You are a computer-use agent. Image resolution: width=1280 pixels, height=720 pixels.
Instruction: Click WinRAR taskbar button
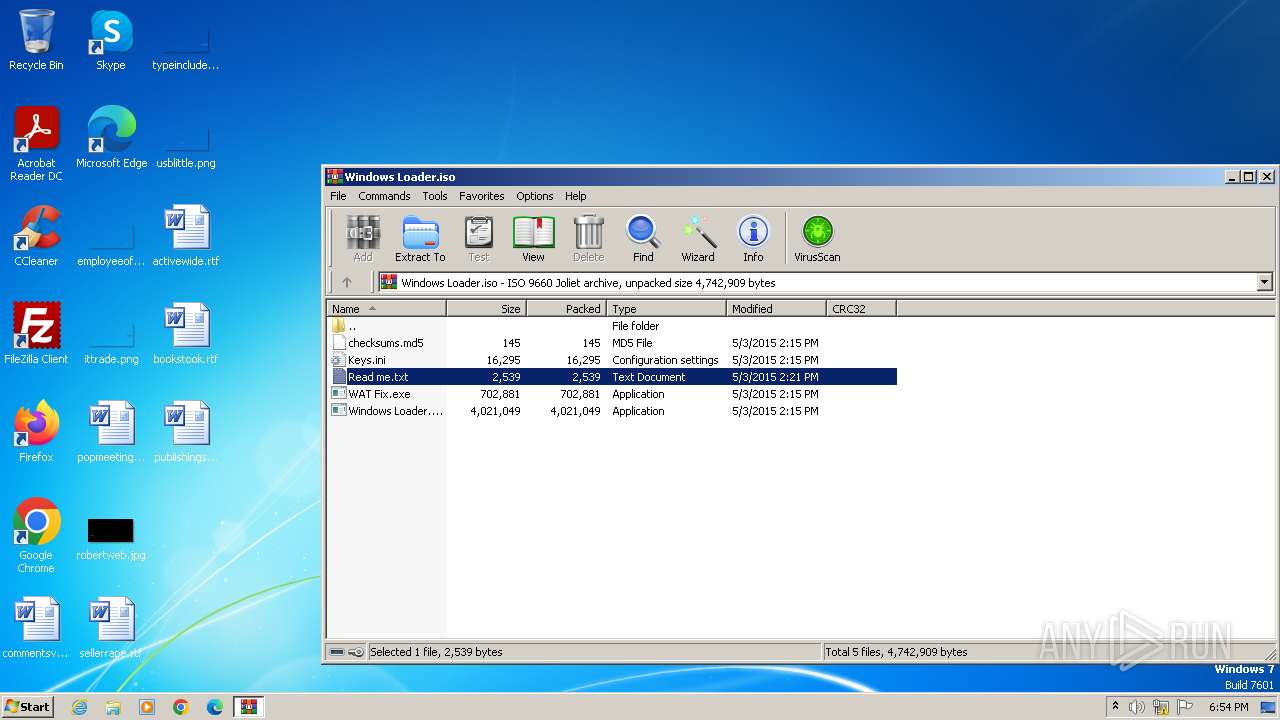click(249, 707)
